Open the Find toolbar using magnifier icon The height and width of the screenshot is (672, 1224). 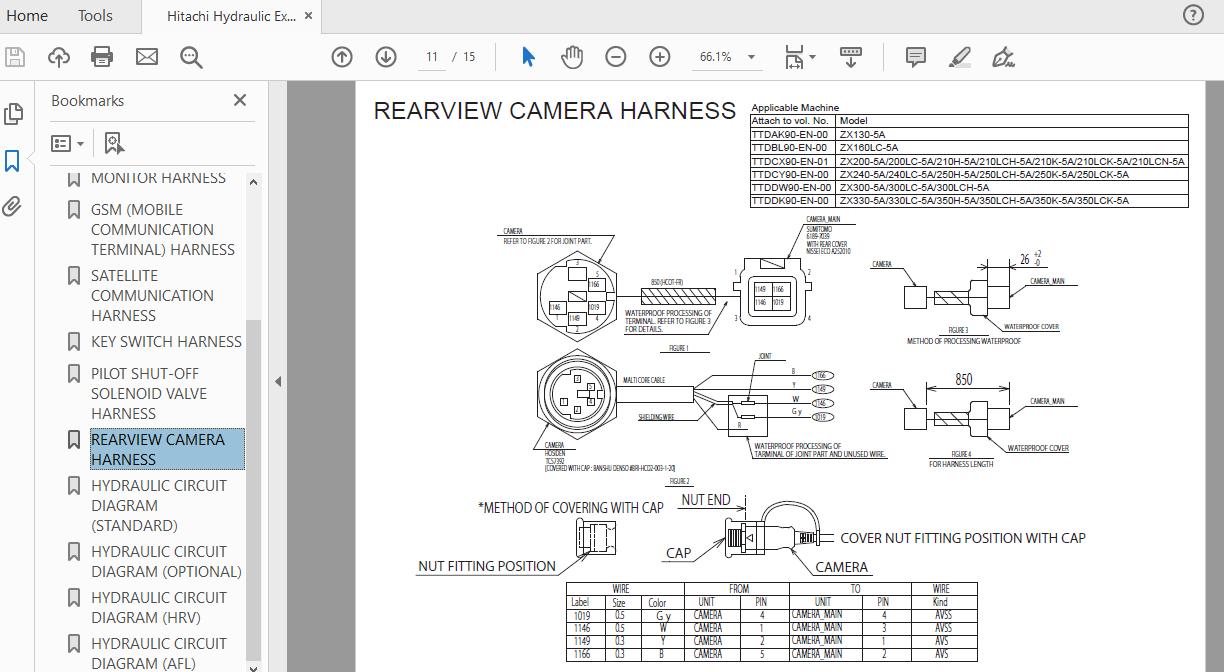tap(190, 57)
